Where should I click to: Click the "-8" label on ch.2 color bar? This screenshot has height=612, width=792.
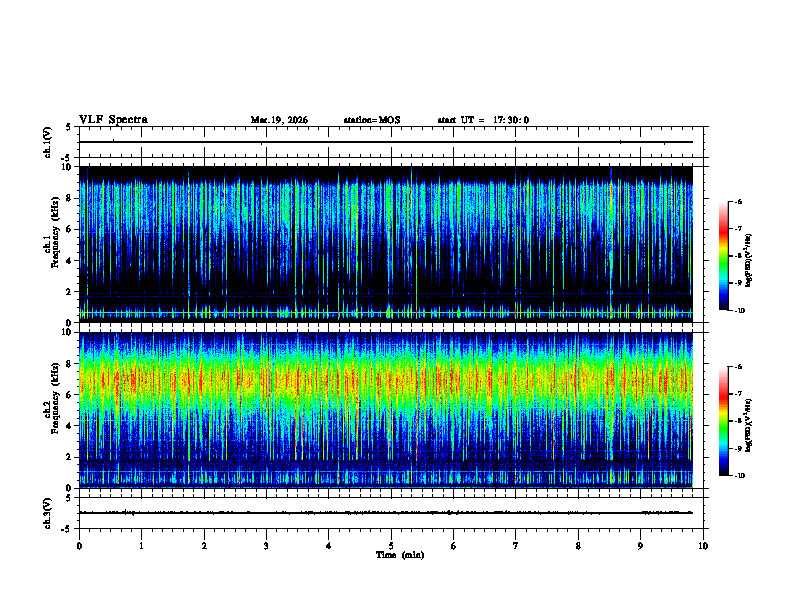pyautogui.click(x=738, y=421)
